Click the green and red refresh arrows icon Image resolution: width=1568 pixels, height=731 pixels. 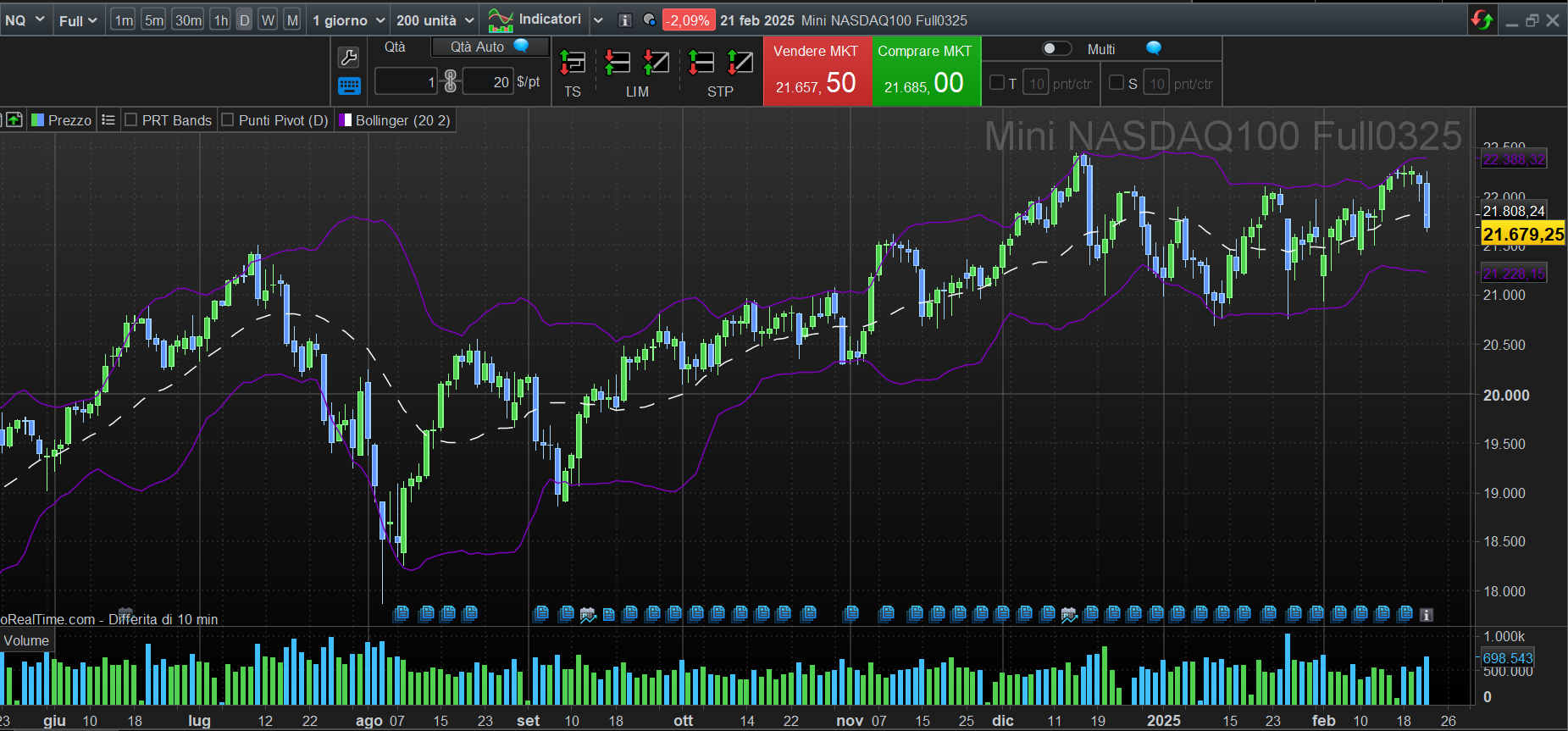(x=1482, y=19)
